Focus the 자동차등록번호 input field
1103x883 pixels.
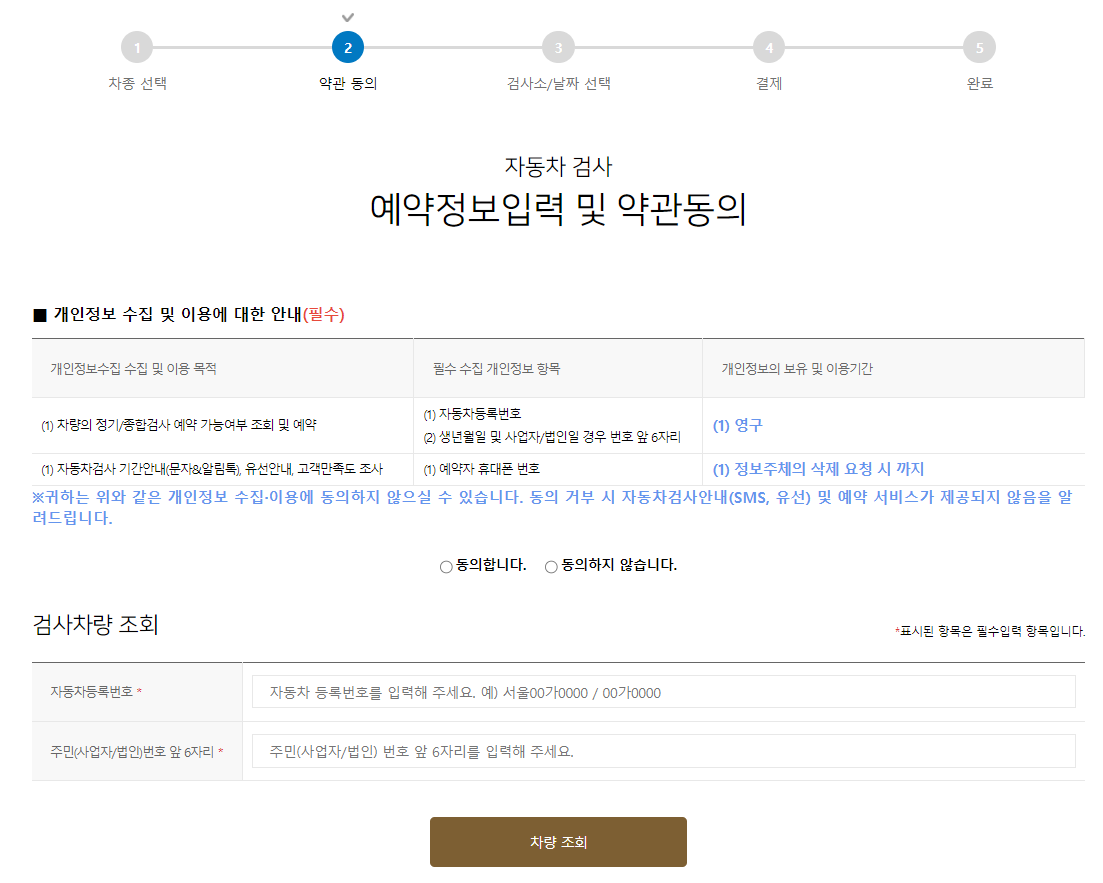point(663,692)
